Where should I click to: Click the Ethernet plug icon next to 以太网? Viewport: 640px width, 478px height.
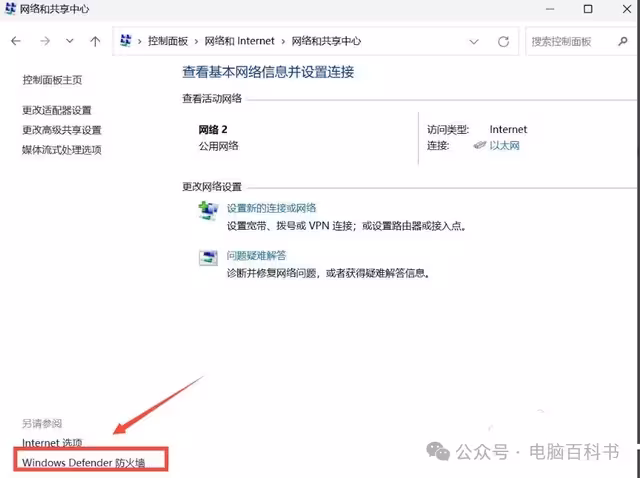pos(481,146)
